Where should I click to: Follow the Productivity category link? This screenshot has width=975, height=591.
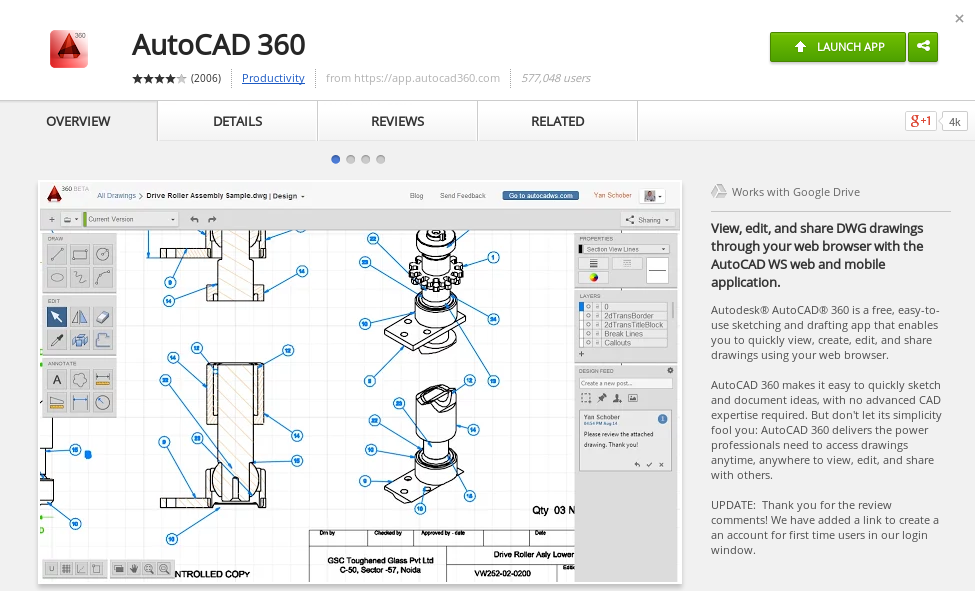(273, 78)
